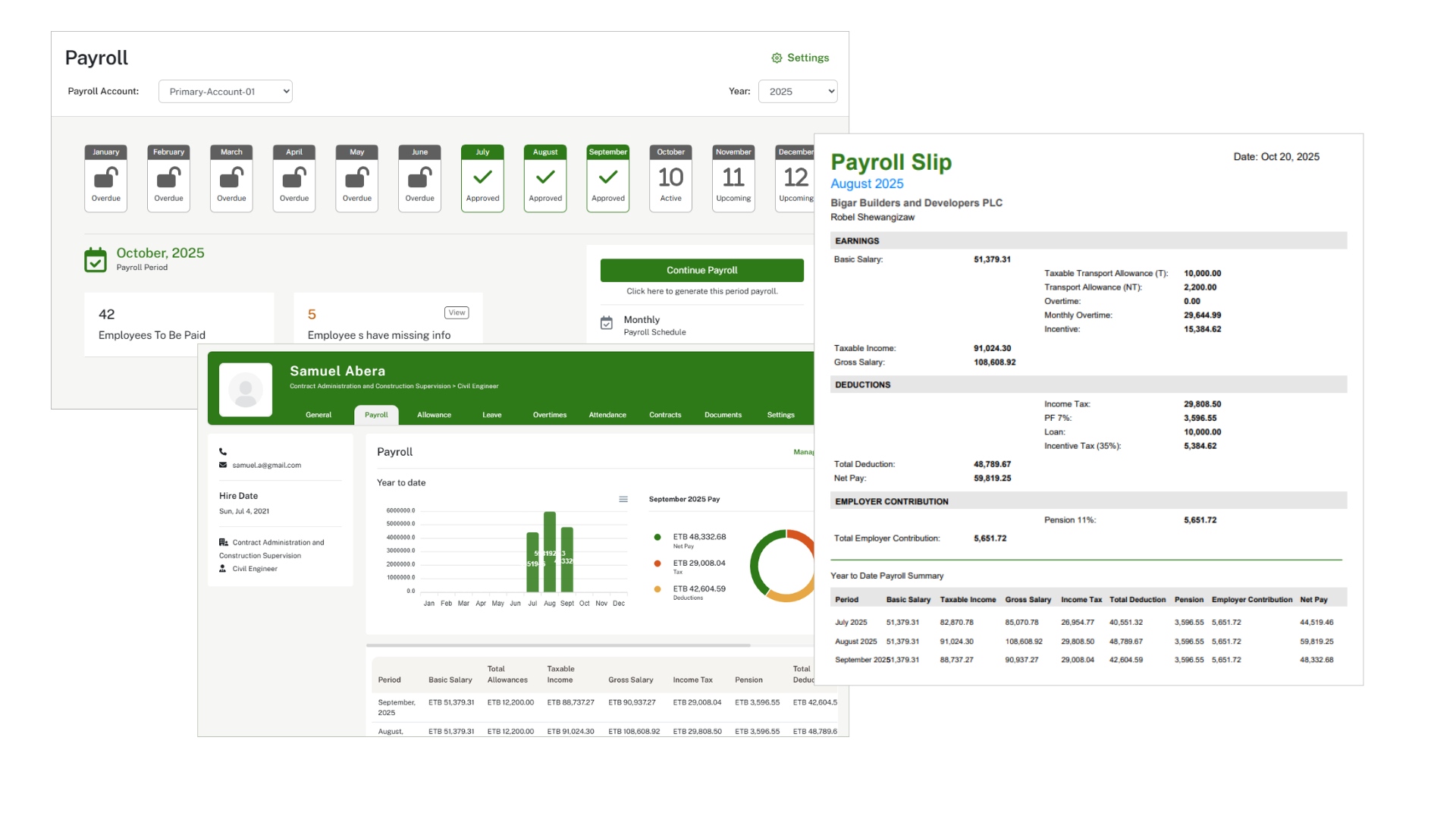Select the November 11 Upcoming period card
1456x819 pixels.
[733, 179]
